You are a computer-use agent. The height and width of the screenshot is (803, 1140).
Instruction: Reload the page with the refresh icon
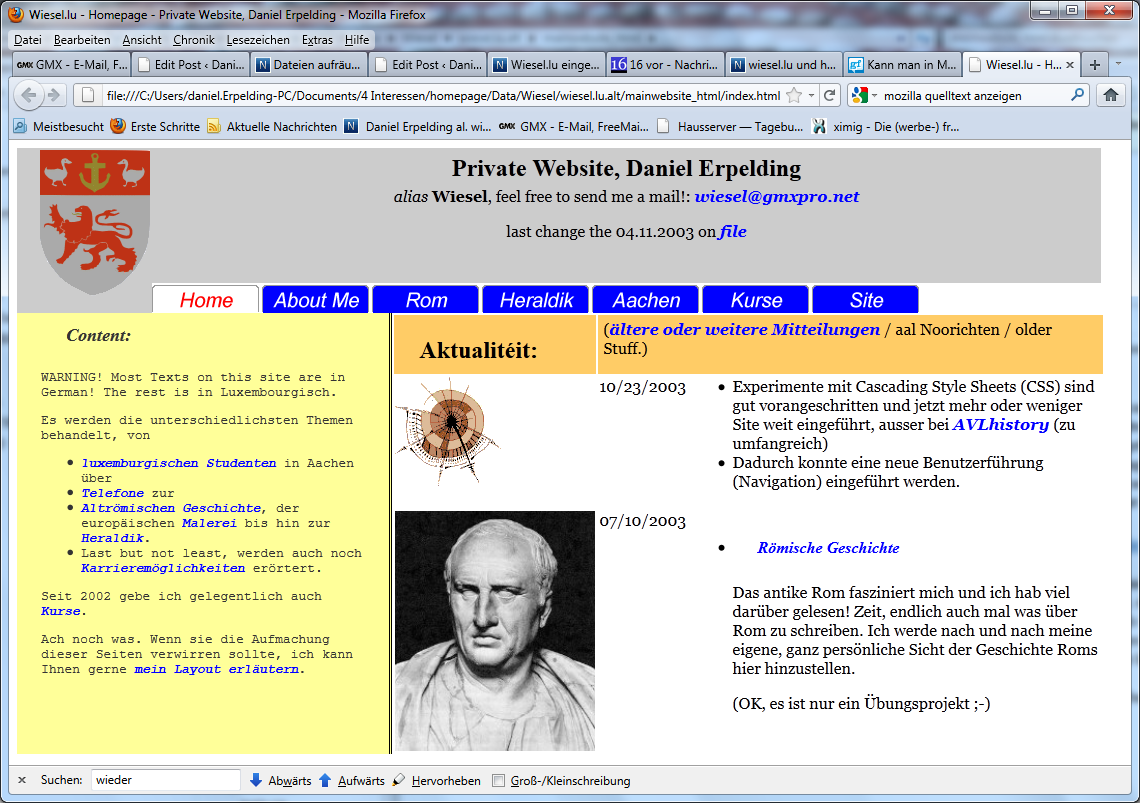[x=830, y=95]
